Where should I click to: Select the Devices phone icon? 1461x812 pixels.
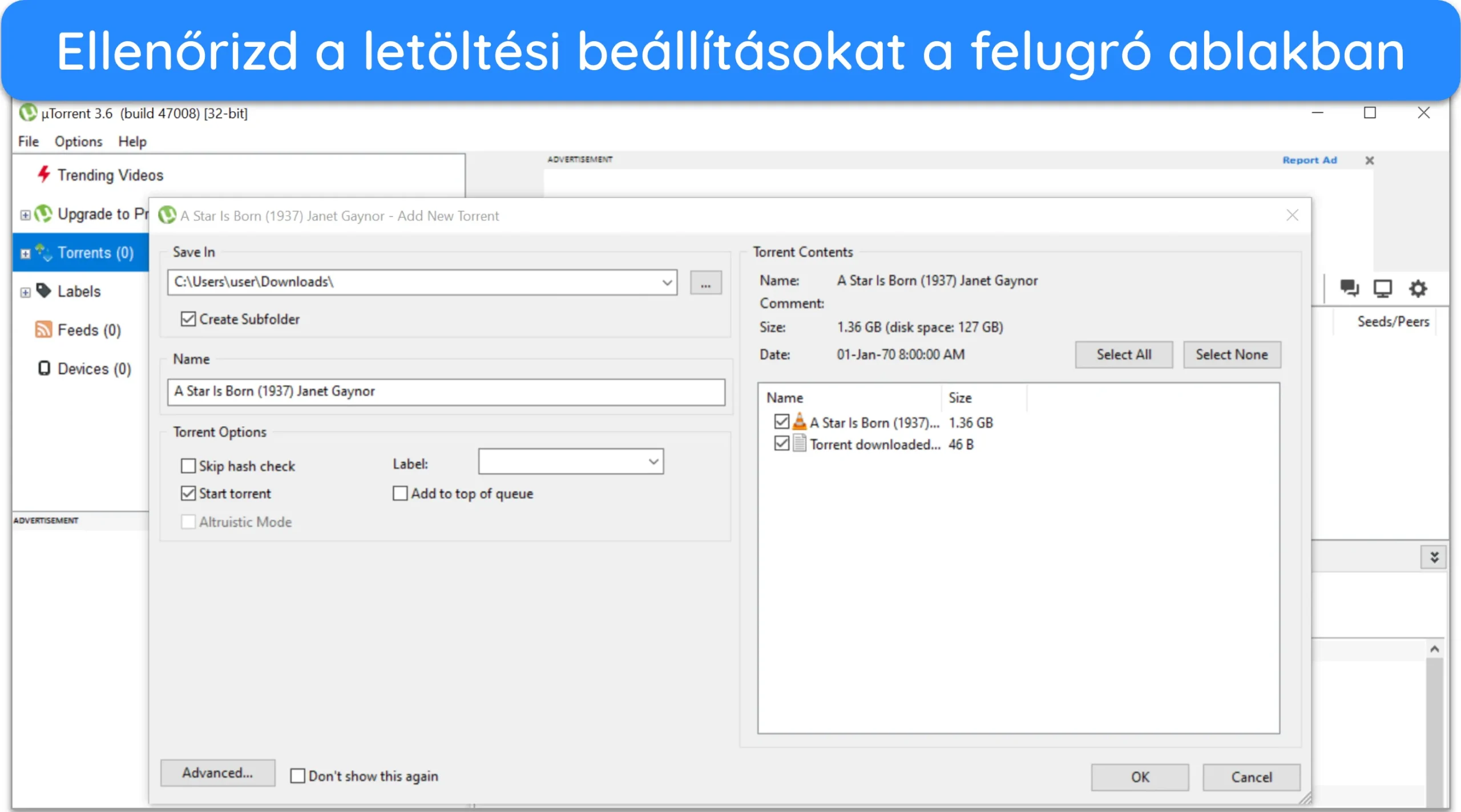pos(44,368)
